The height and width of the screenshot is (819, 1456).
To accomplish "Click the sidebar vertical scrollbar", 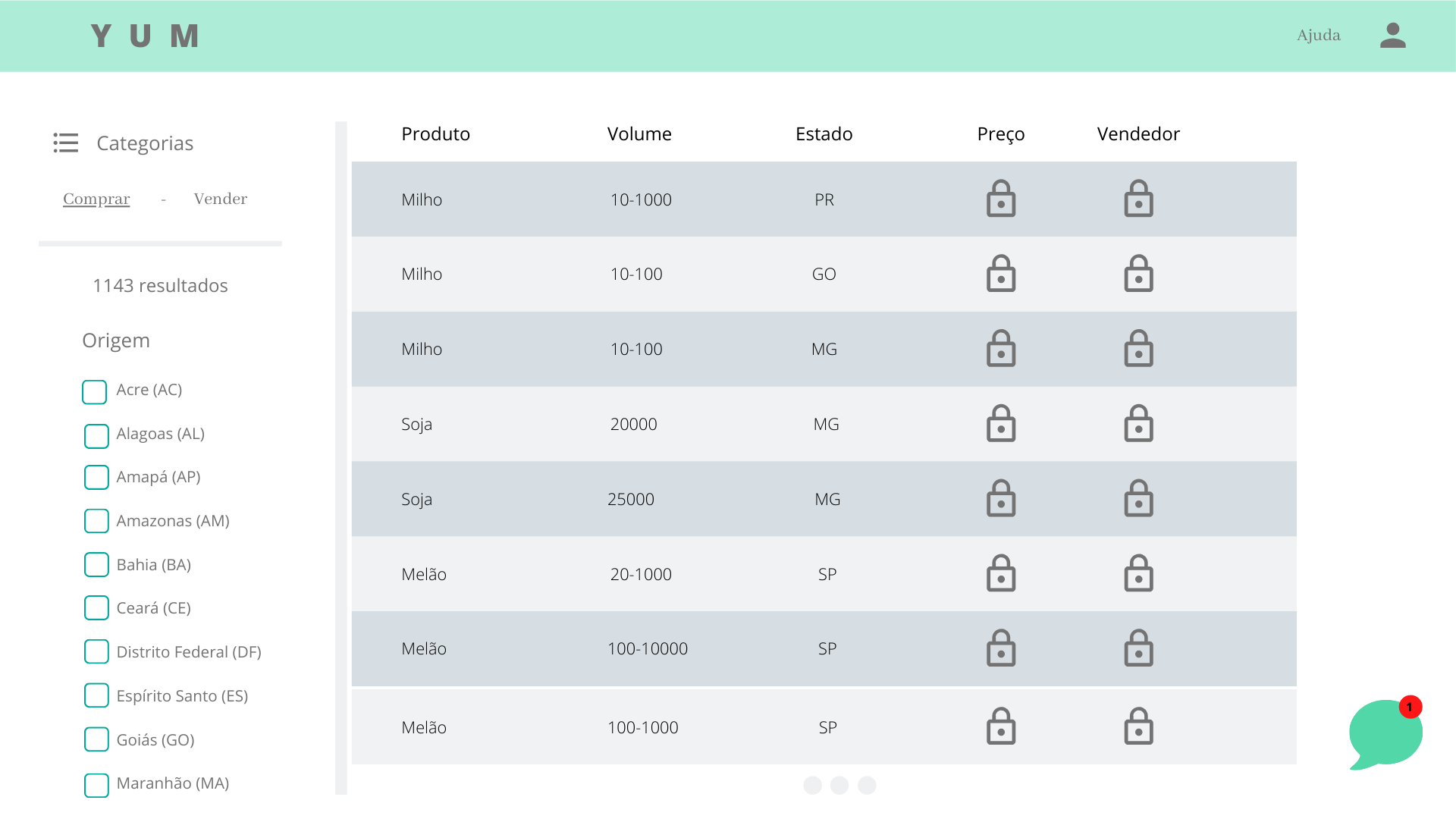I will (341, 455).
